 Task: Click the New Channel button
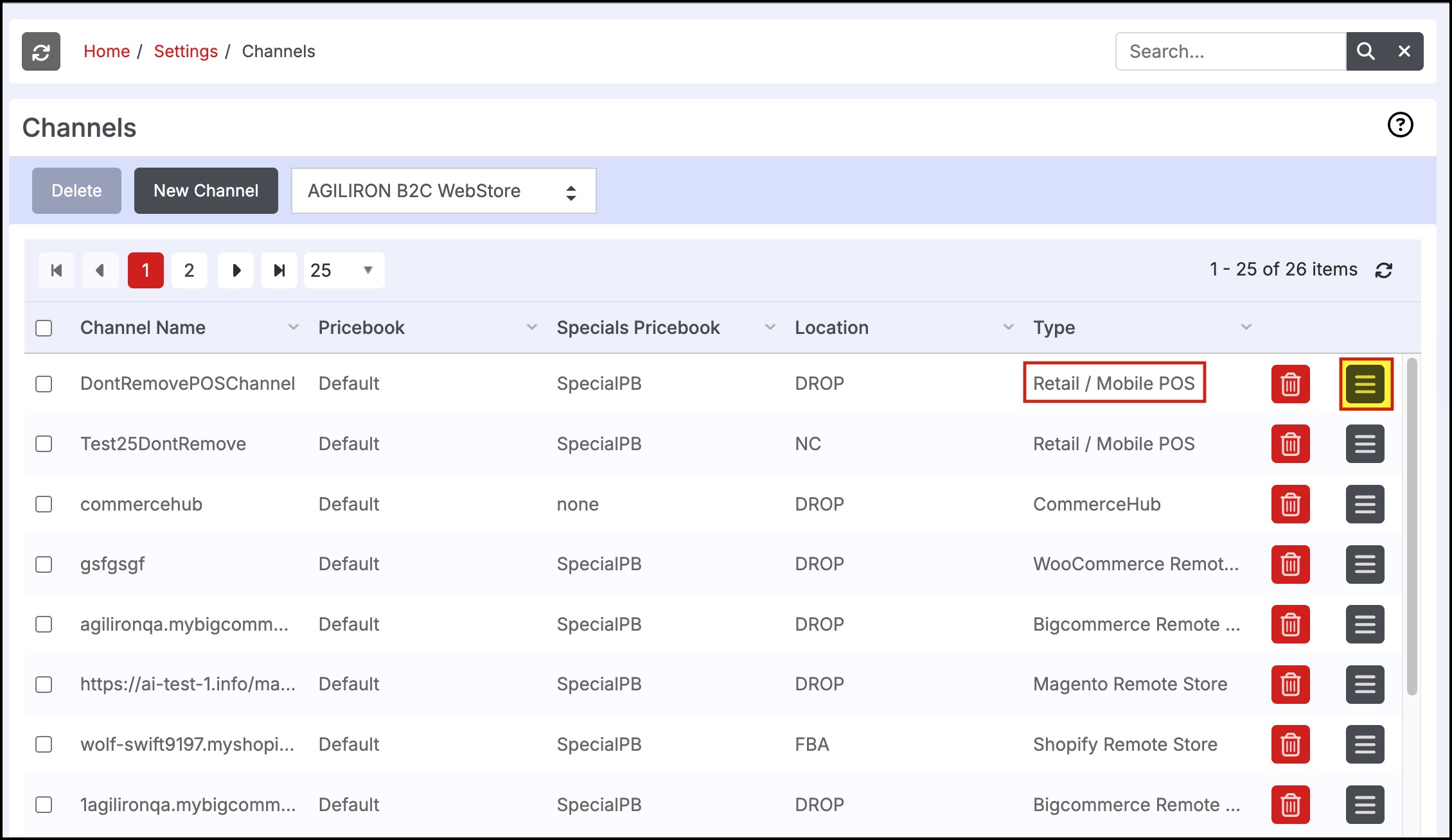coord(206,191)
